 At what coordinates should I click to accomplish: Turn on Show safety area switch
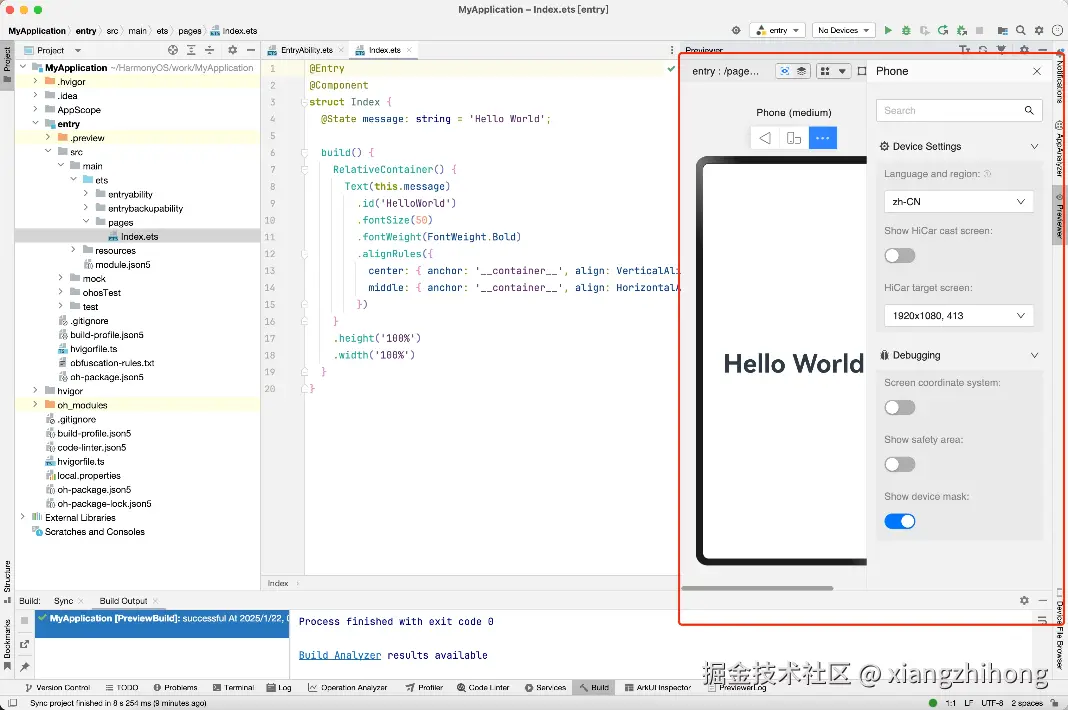(x=899, y=465)
